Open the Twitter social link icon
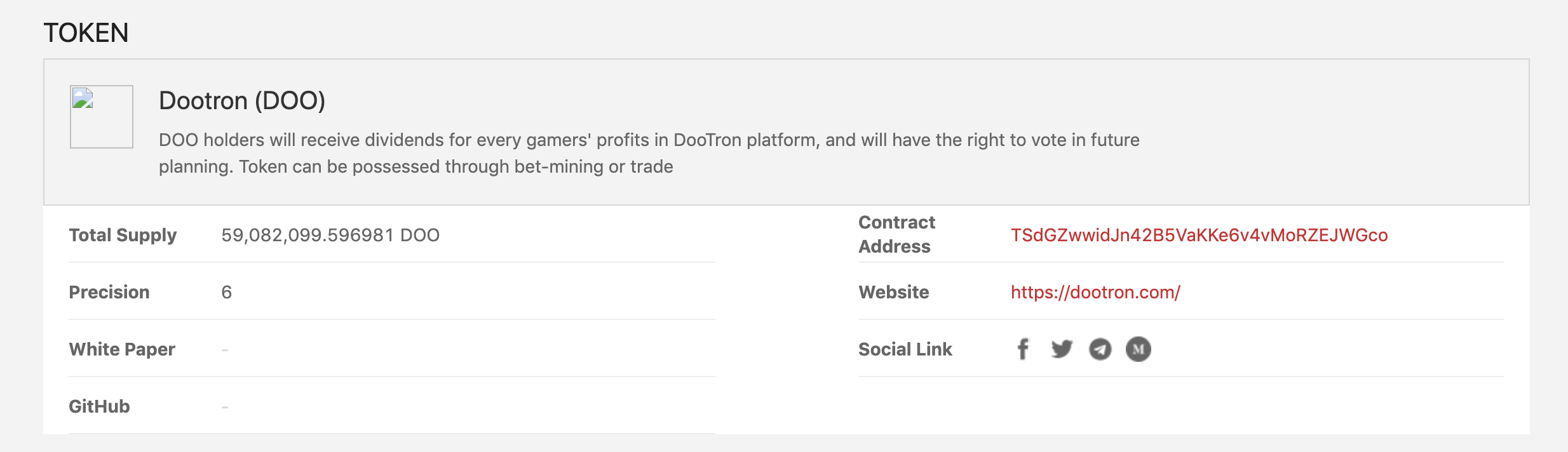Screen dimensions: 1568x452 click(1062, 349)
